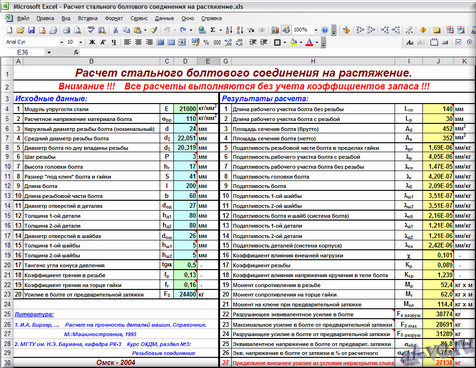
Task: Open the Chart Wizard icon
Action: click(x=275, y=30)
